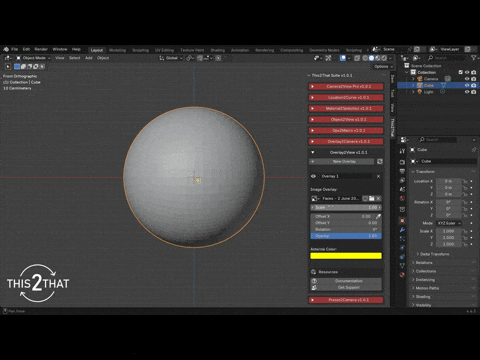Click the Documentation button
Image resolution: width=480 pixels, height=360 pixels.
[x=346, y=281]
